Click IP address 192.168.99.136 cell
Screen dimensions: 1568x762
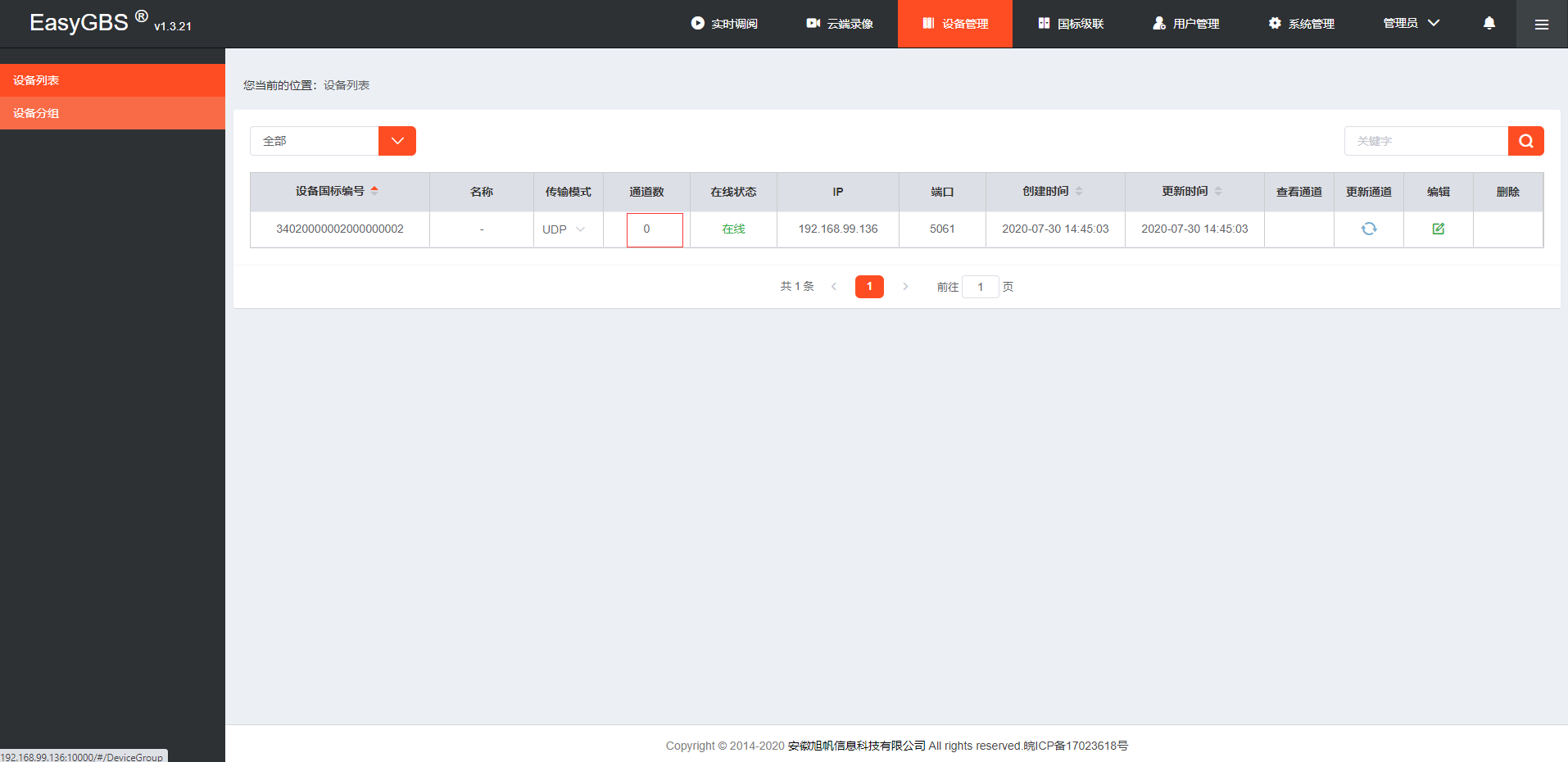pos(838,229)
